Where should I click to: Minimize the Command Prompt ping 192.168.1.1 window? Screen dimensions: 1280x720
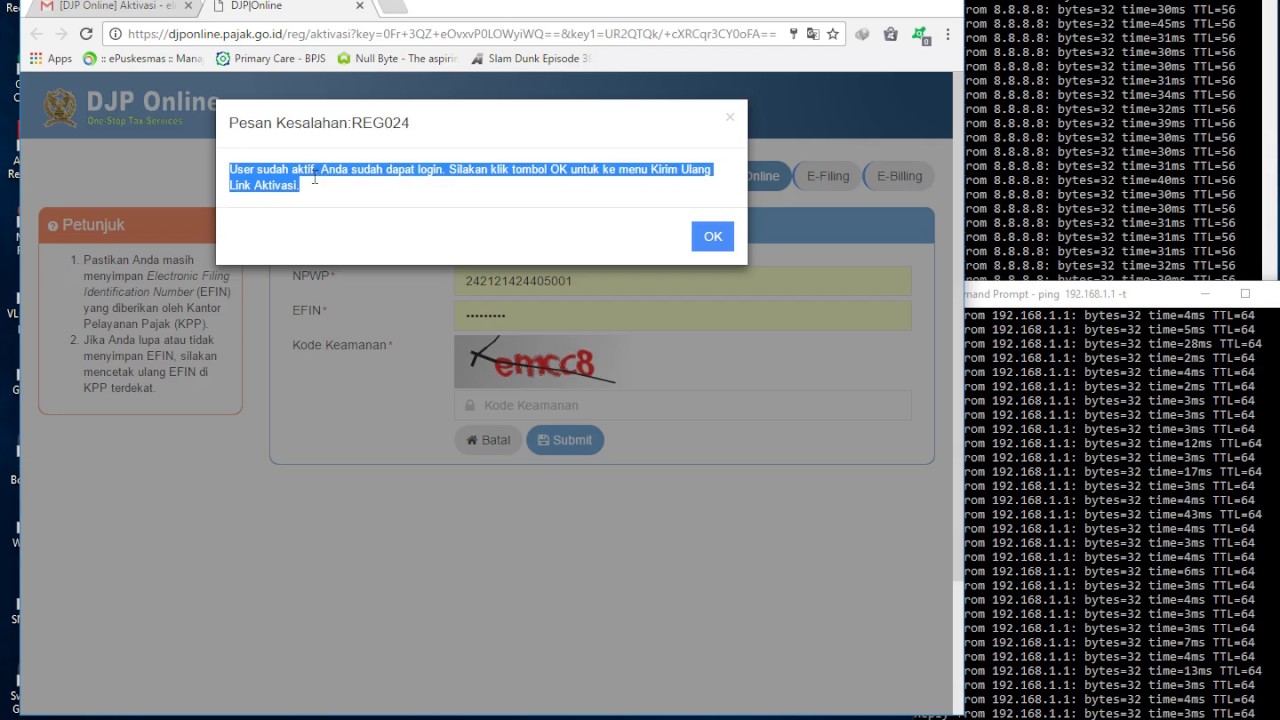tap(1204, 294)
